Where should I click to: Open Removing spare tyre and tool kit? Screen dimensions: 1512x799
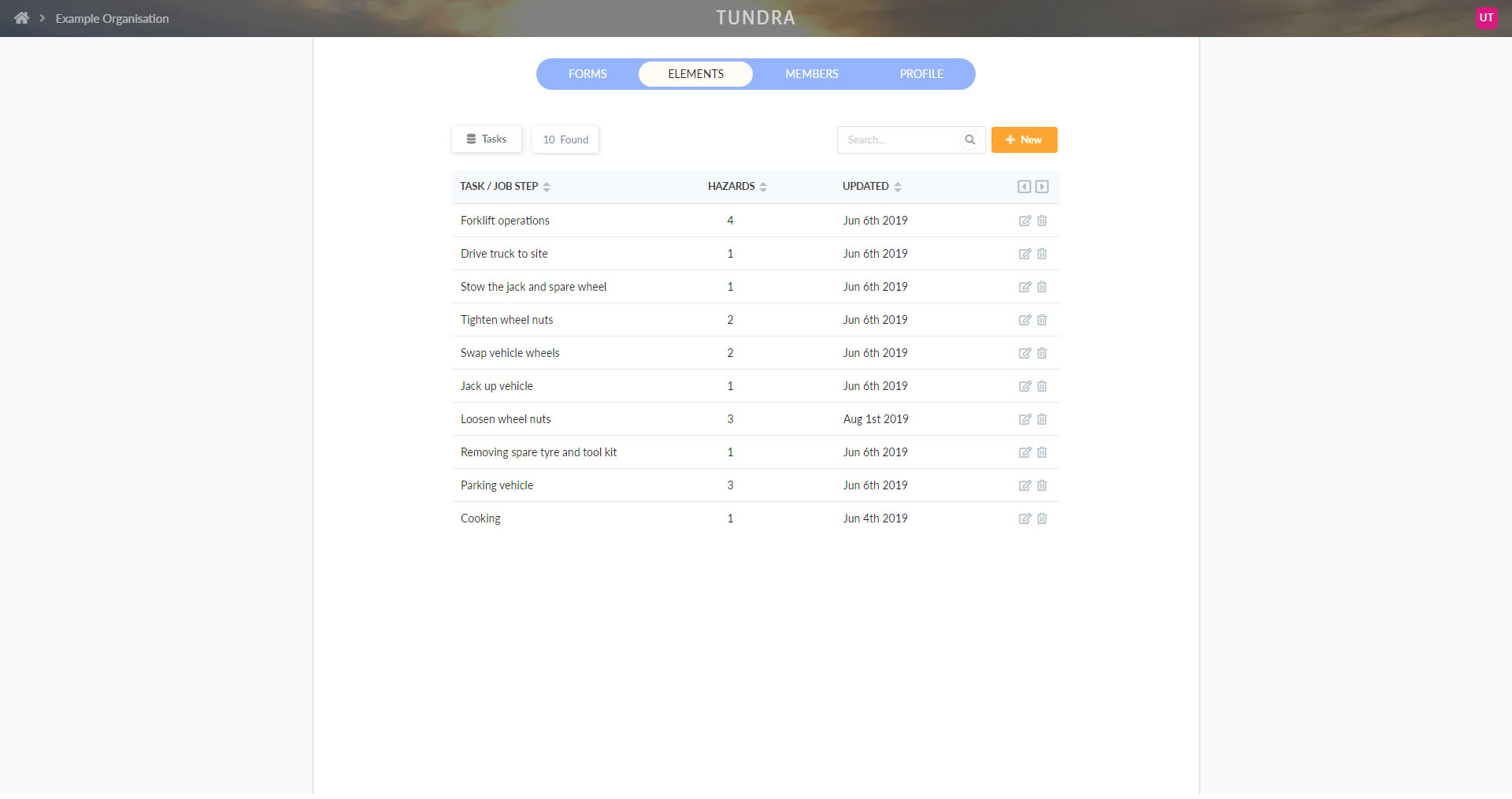pyautogui.click(x=755, y=452)
